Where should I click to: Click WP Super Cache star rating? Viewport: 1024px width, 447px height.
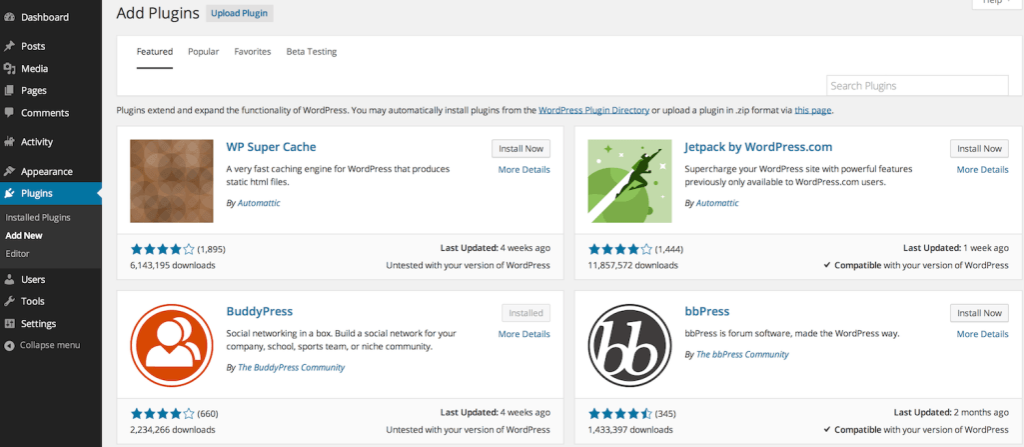pyautogui.click(x=163, y=249)
